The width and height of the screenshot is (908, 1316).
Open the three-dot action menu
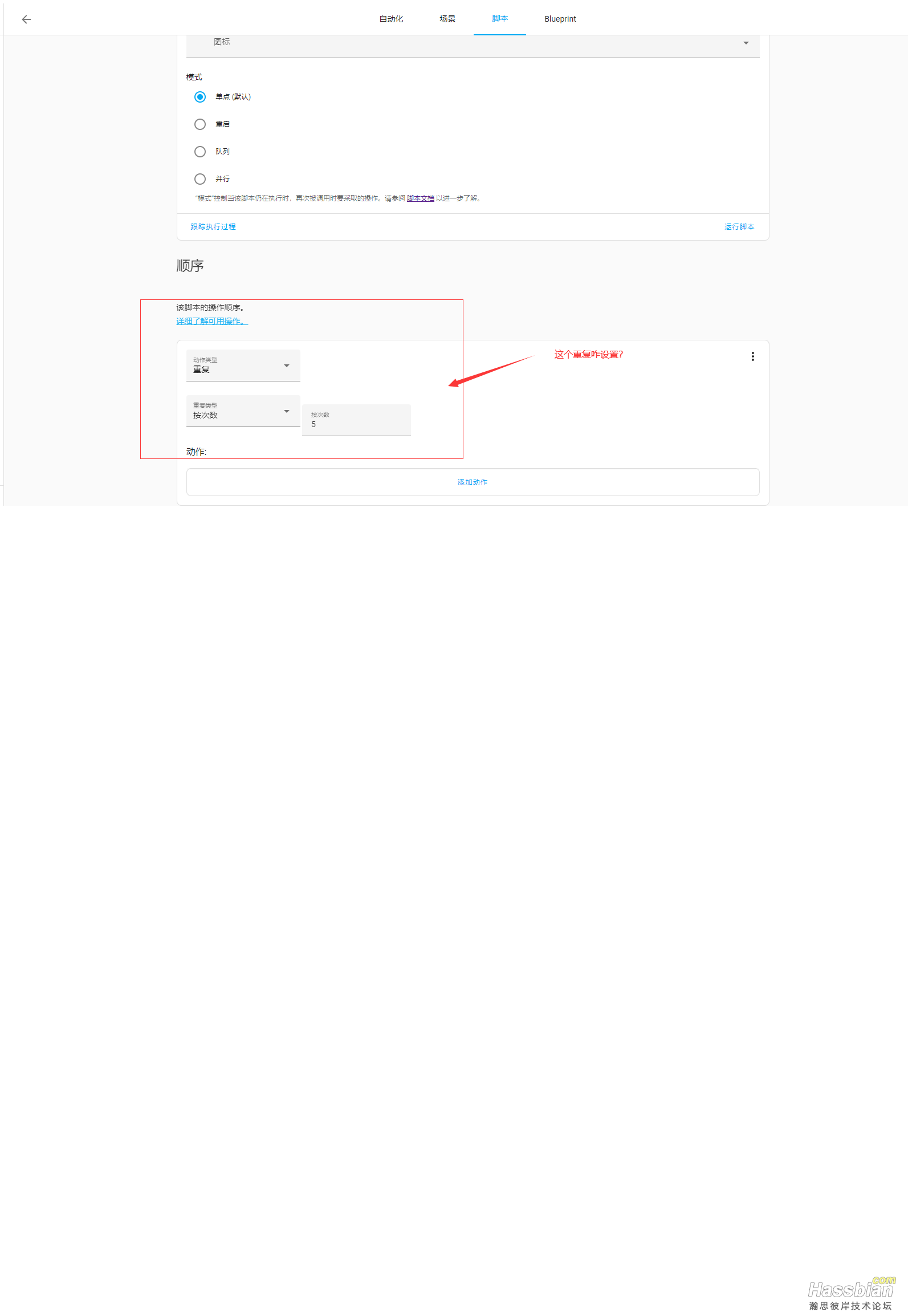pyautogui.click(x=752, y=356)
